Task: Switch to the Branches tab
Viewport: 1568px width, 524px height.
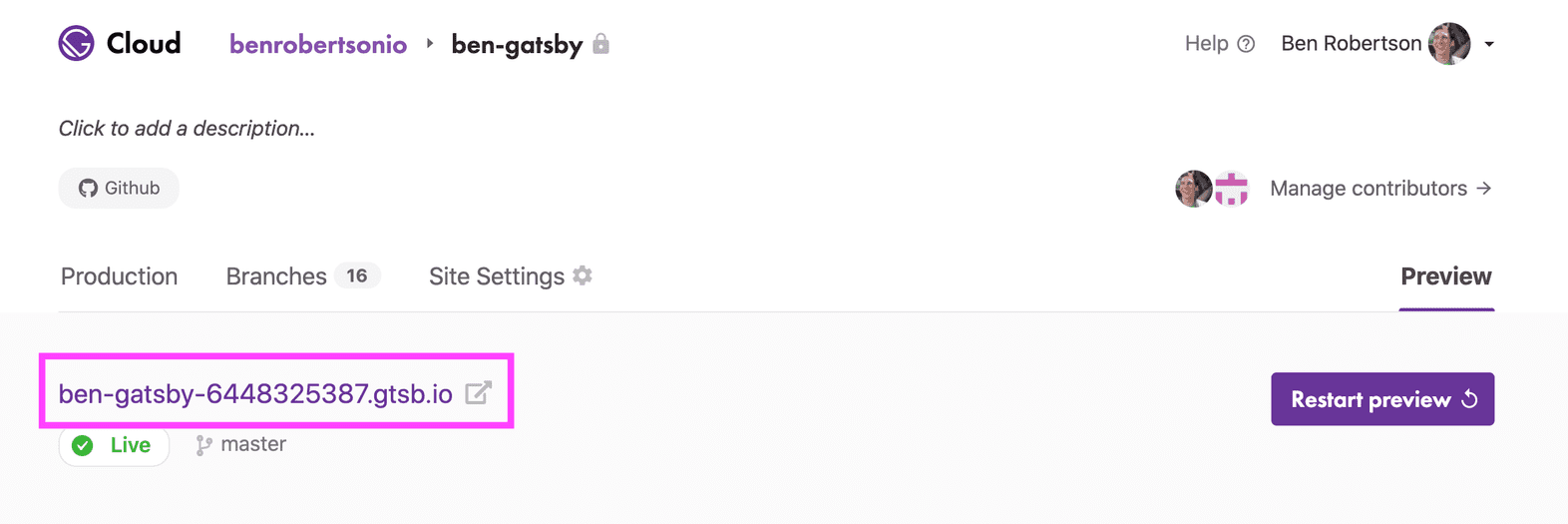Action: click(303, 276)
